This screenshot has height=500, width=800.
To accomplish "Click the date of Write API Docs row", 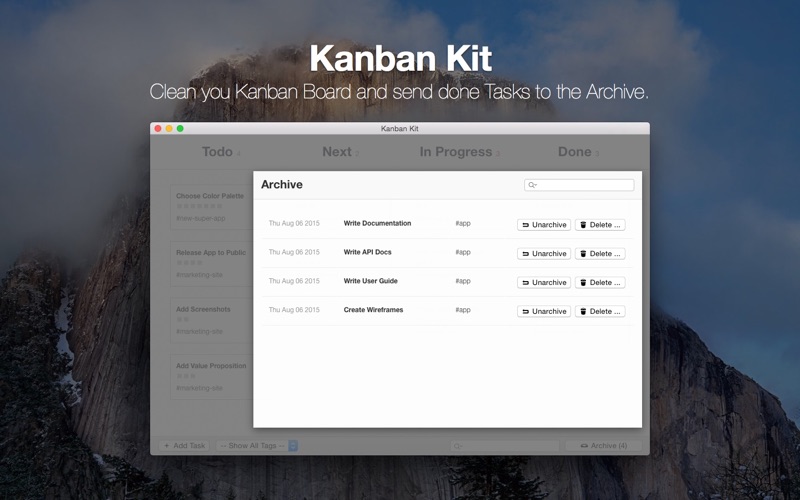I will [x=294, y=252].
